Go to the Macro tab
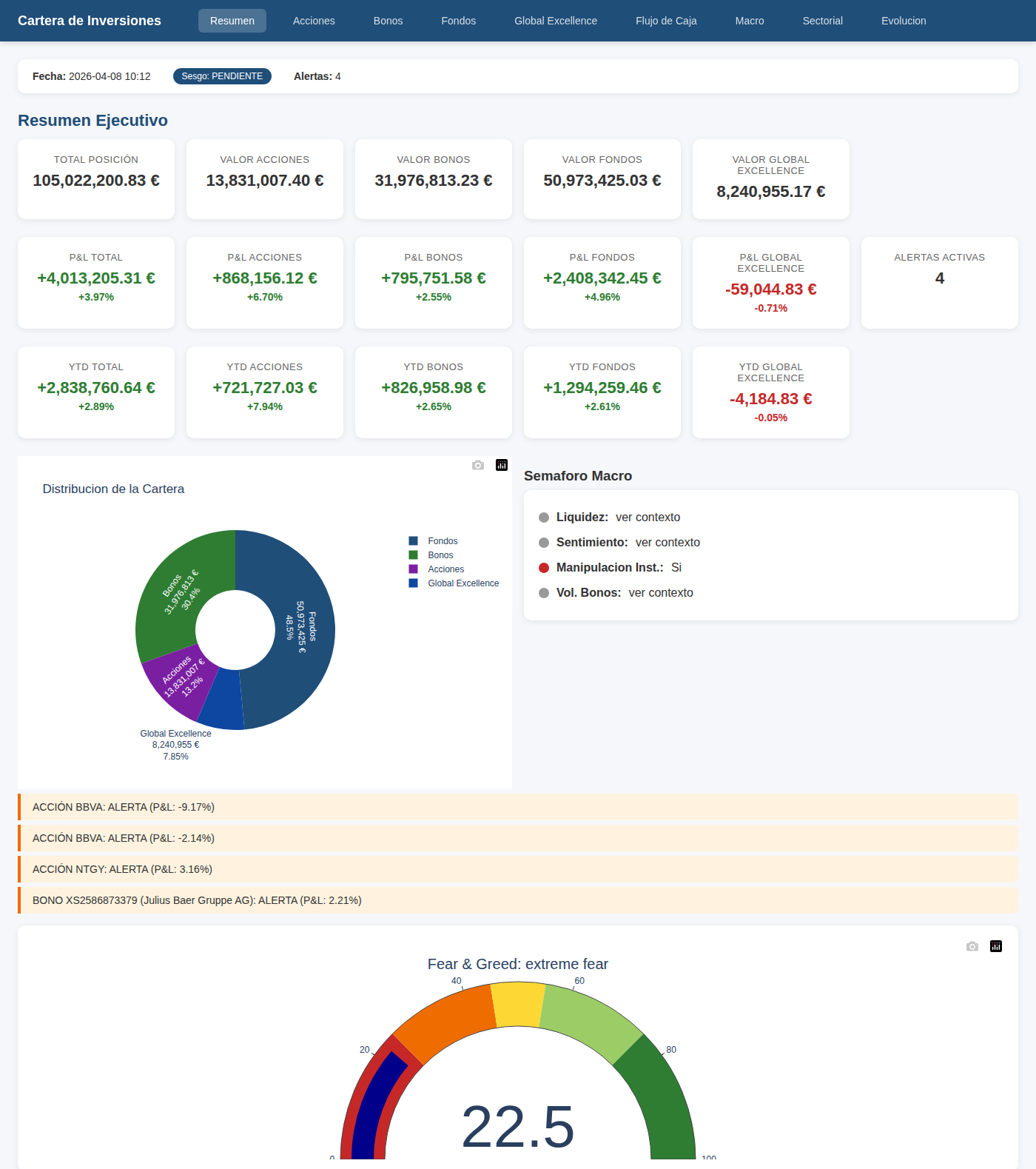 (x=750, y=21)
